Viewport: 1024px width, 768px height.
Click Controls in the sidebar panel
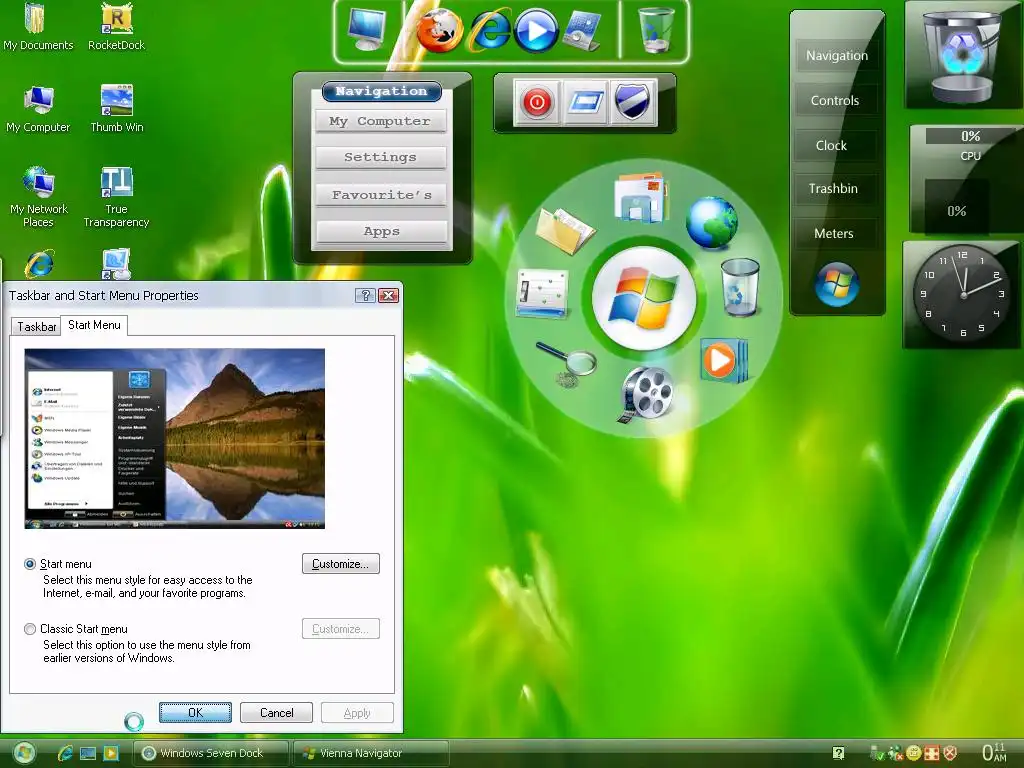(835, 101)
